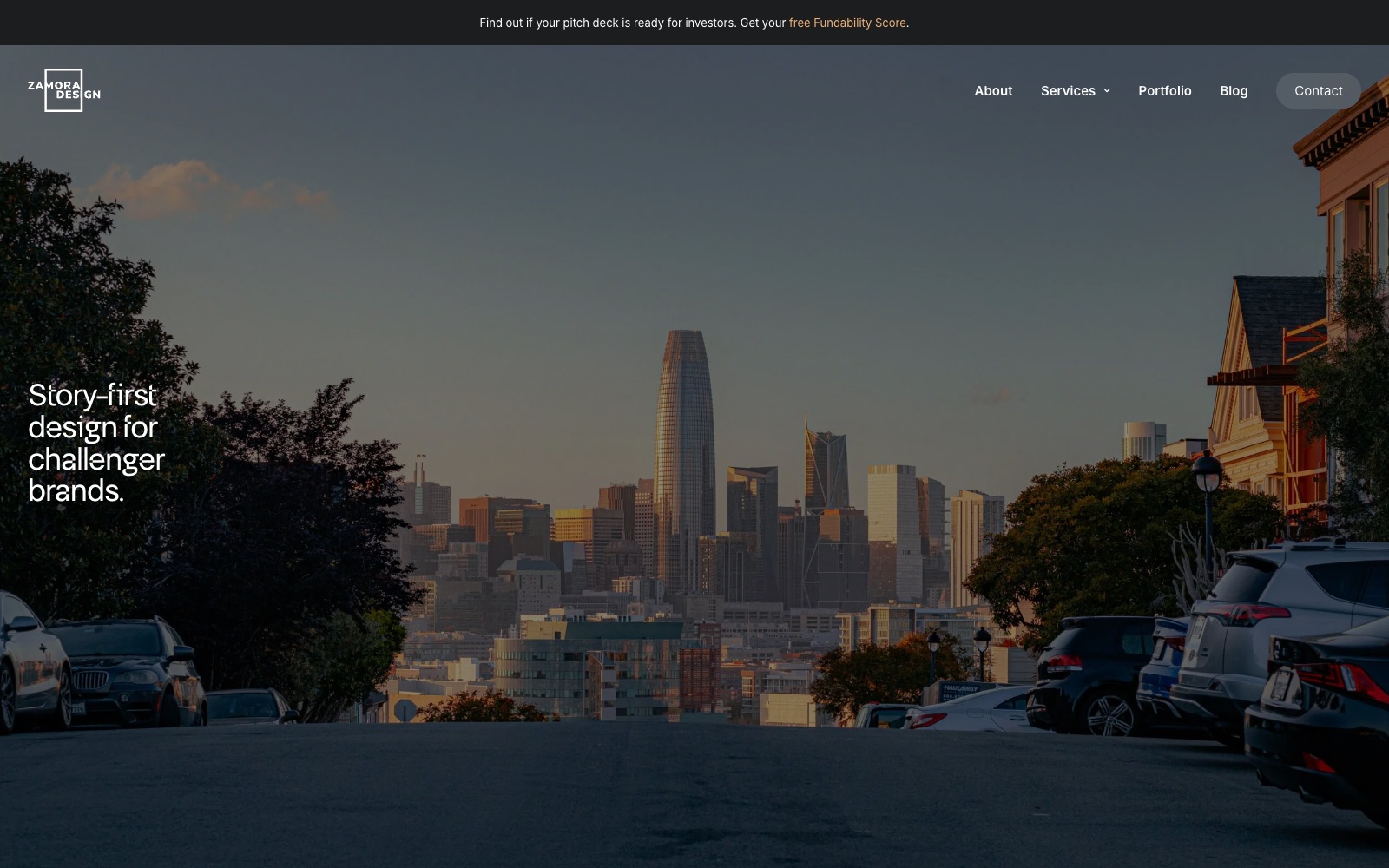Image resolution: width=1389 pixels, height=868 pixels.
Task: Click the word 'brands.' in the headline
Action: [76, 490]
